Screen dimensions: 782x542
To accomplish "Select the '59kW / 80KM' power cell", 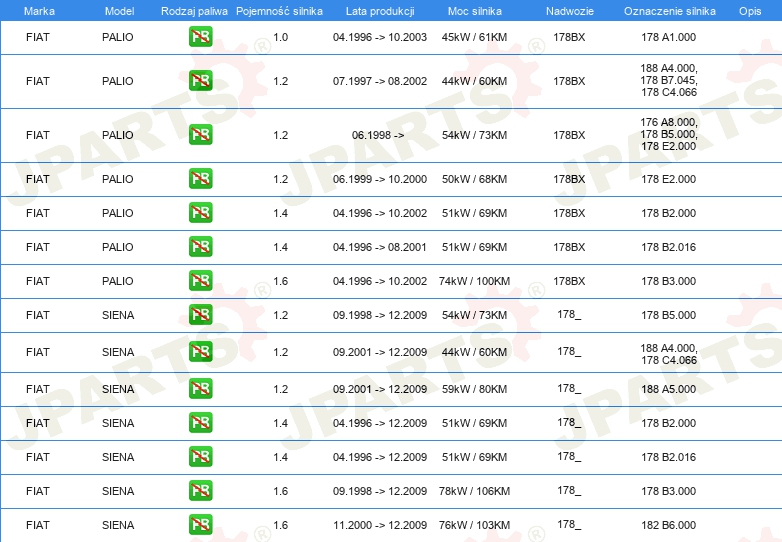I will pyautogui.click(x=474, y=389).
